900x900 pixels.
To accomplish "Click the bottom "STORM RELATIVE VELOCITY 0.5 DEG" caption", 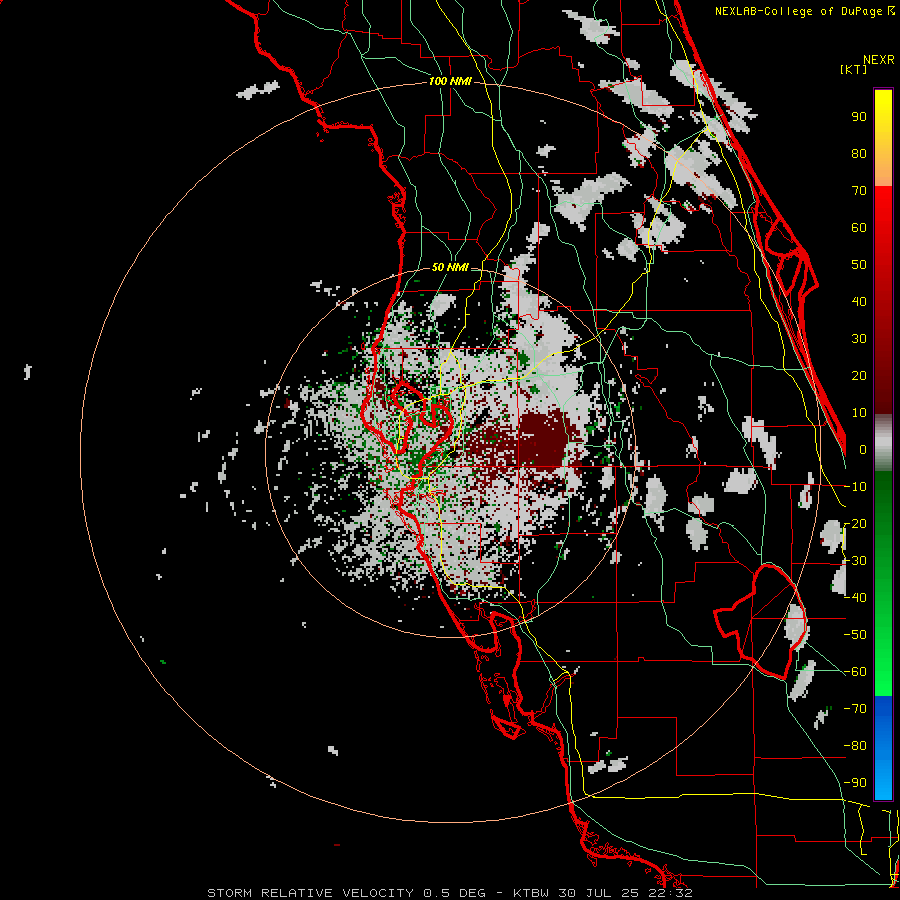I will (346, 893).
